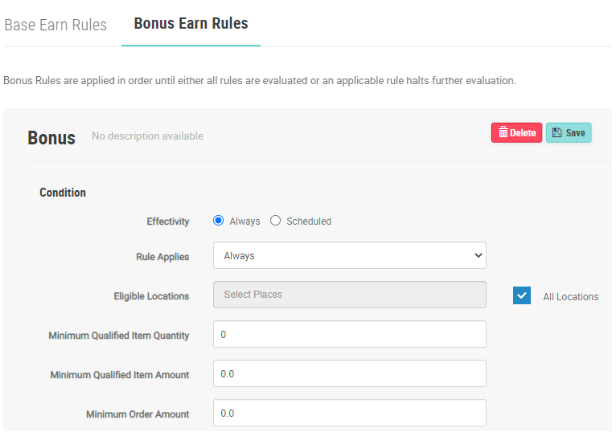Click into the Minimum Order Amount field
This screenshot has width=616, height=441.
(x=349, y=412)
